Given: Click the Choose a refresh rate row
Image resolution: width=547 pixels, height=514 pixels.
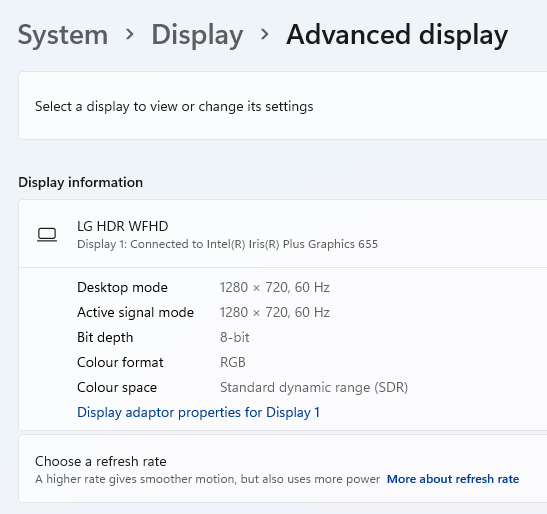Looking at the screenshot, I should click(283, 469).
